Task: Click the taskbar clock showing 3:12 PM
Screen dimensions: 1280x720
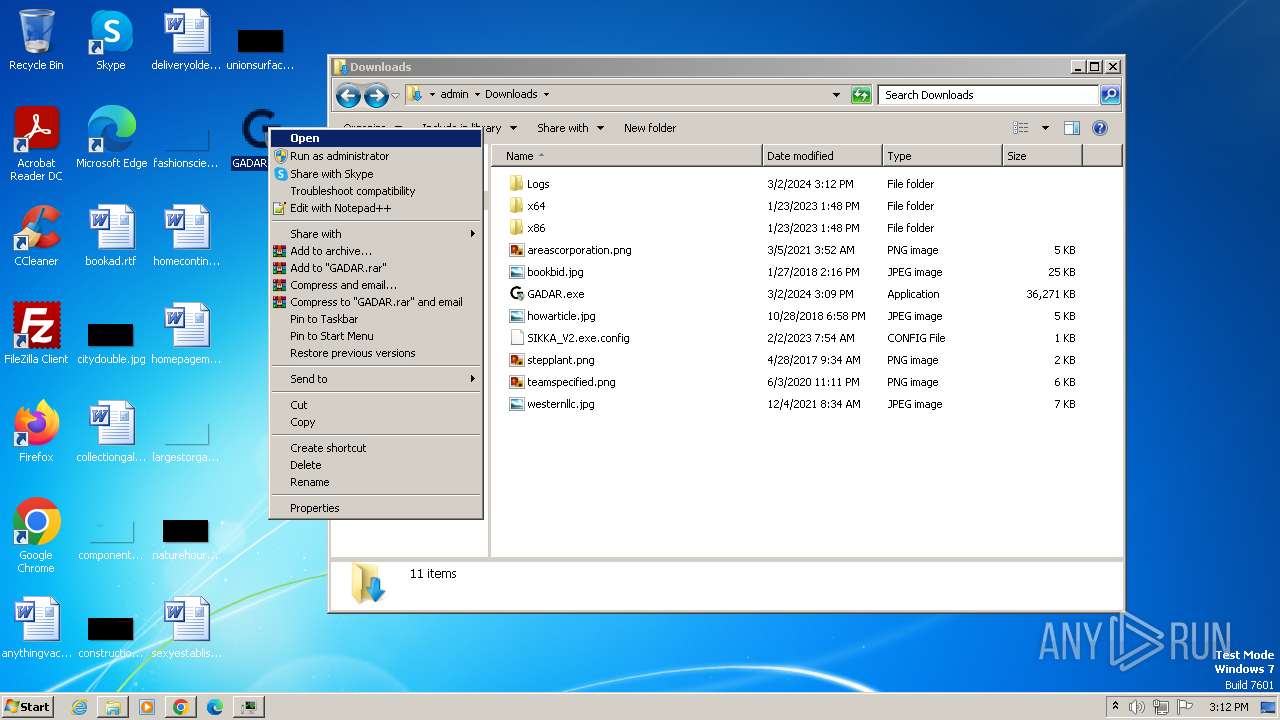Action: pos(1228,707)
